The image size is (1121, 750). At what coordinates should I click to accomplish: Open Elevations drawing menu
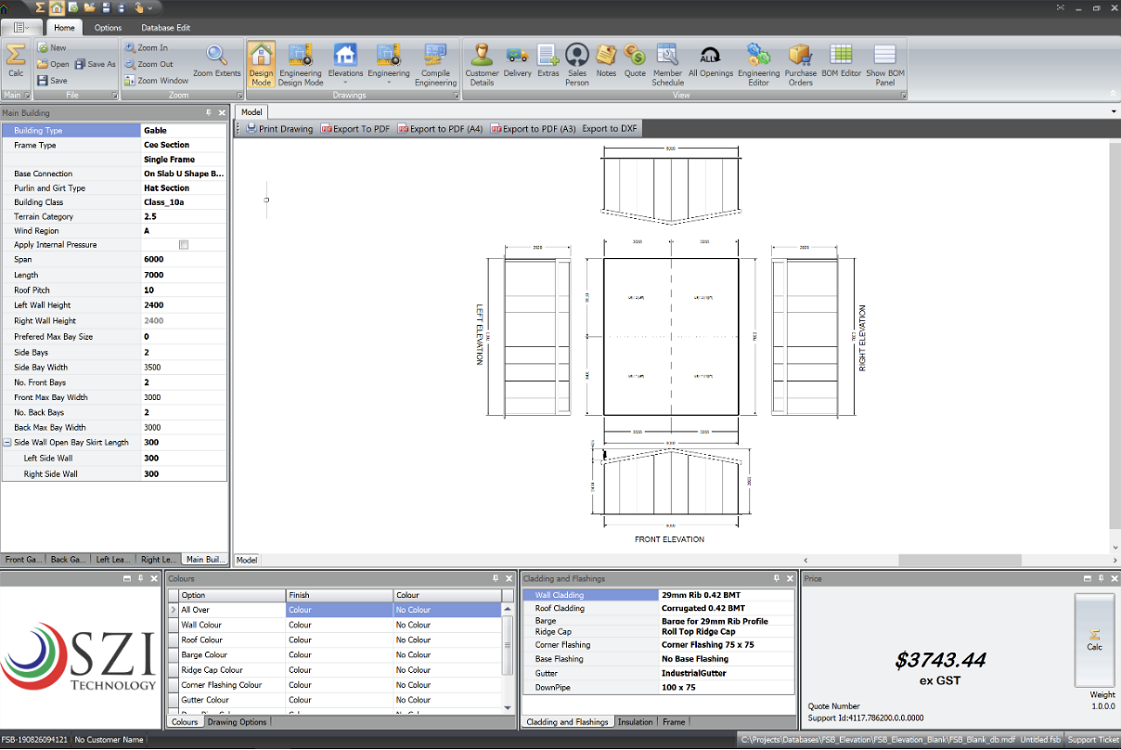(345, 64)
